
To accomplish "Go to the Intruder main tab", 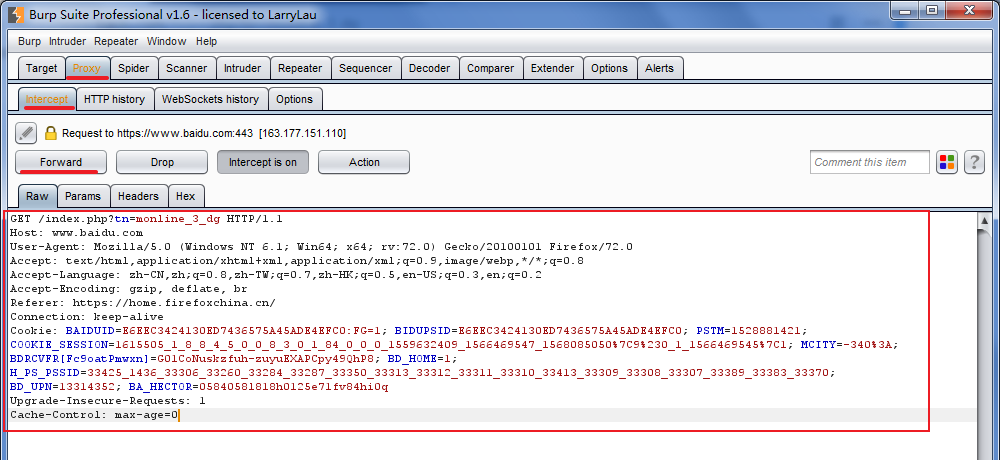I will 242,68.
